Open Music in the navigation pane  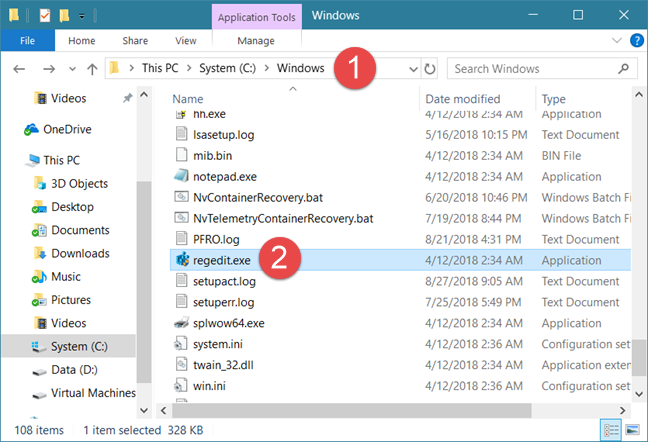(66, 276)
